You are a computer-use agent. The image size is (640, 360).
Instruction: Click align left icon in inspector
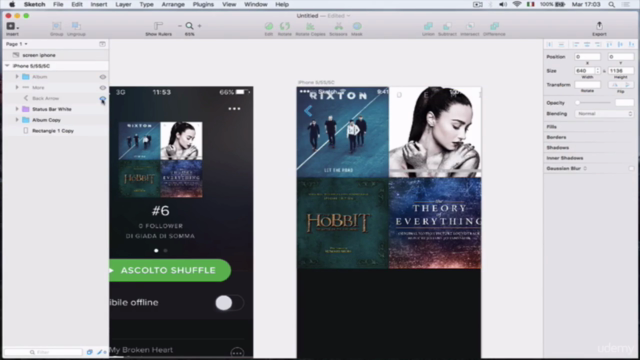point(576,44)
